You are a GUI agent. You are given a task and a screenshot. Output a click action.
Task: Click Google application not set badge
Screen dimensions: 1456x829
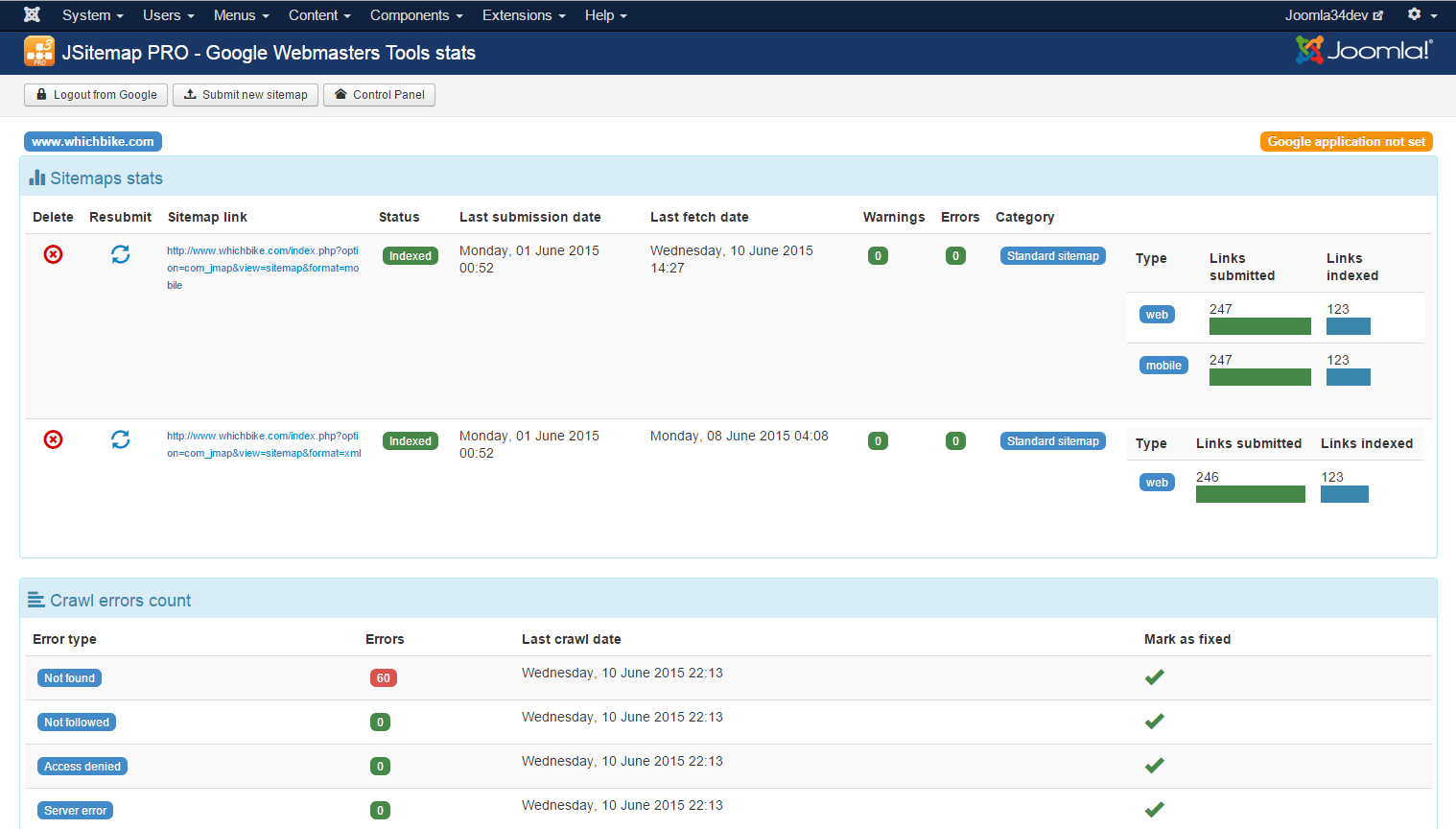pyautogui.click(x=1347, y=142)
